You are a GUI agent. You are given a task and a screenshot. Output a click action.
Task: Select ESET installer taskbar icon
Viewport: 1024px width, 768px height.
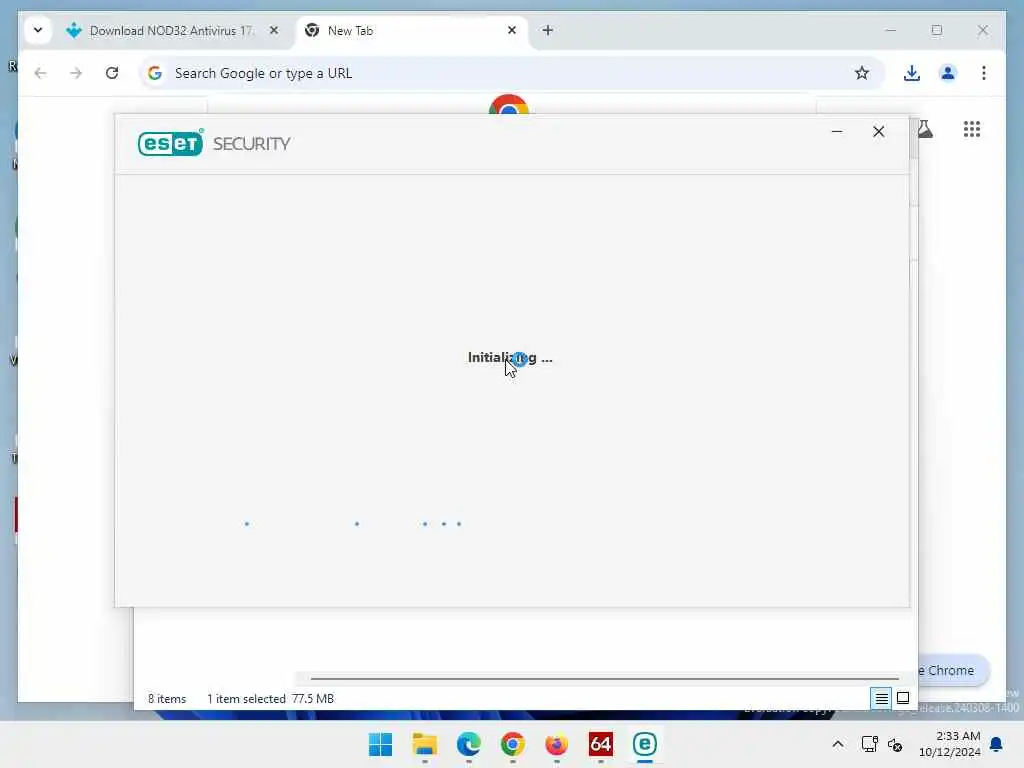(645, 744)
